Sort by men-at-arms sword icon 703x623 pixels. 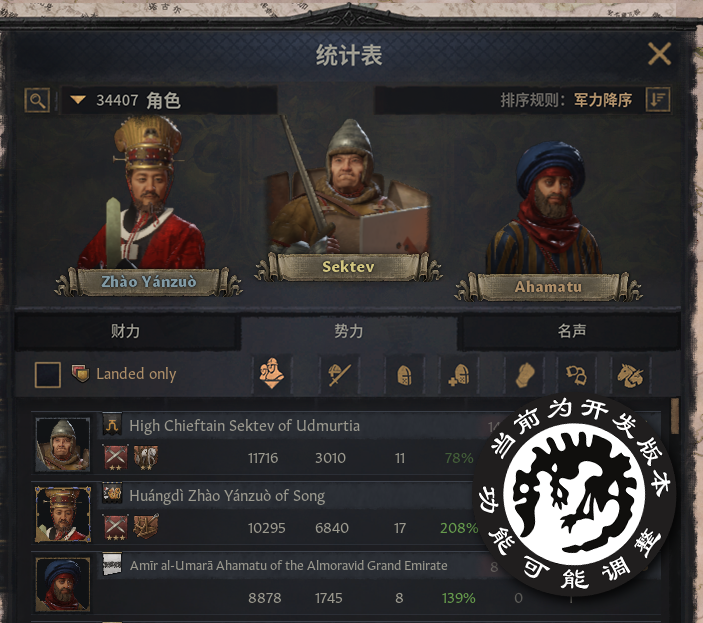tap(339, 374)
